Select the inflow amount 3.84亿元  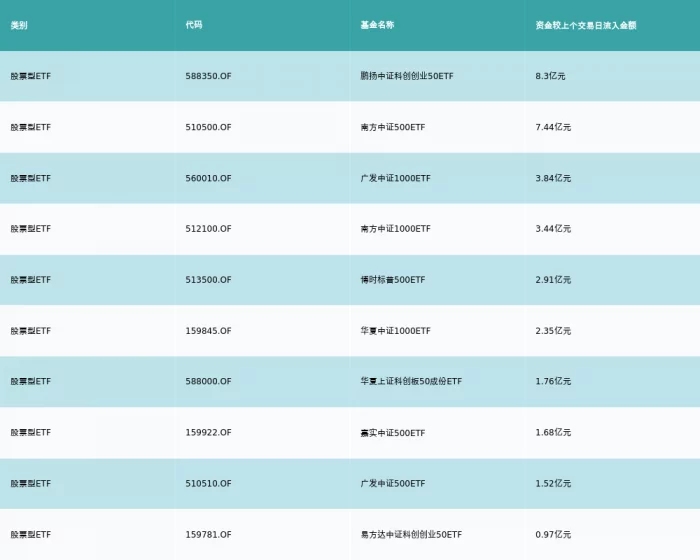point(553,178)
